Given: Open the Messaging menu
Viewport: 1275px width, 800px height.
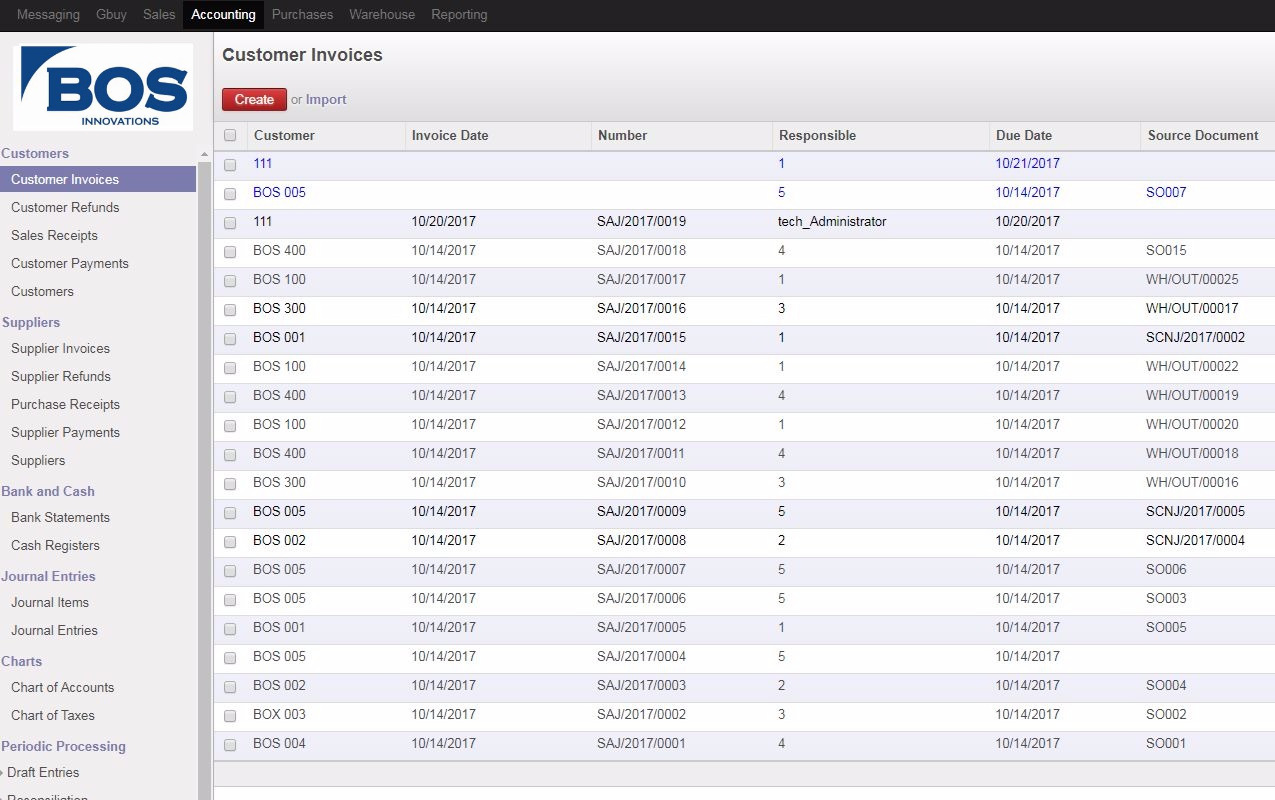Looking at the screenshot, I should pos(48,15).
